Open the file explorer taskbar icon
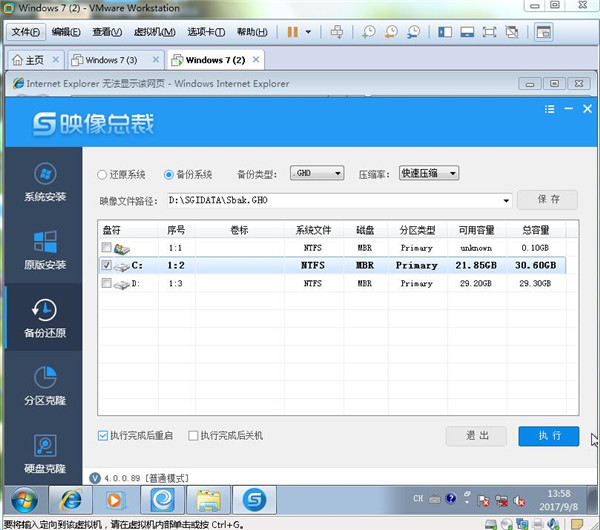600x530 pixels. (209, 500)
